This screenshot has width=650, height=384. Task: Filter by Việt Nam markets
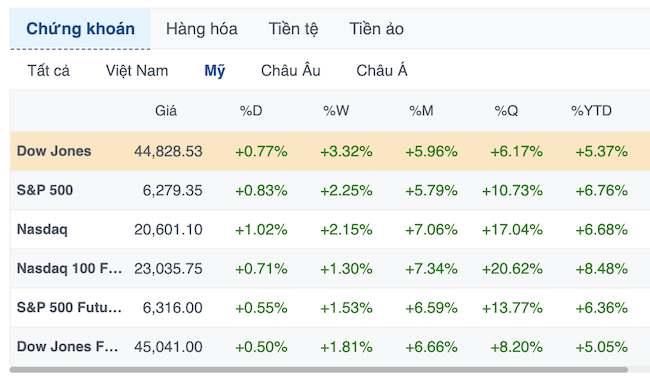click(137, 70)
